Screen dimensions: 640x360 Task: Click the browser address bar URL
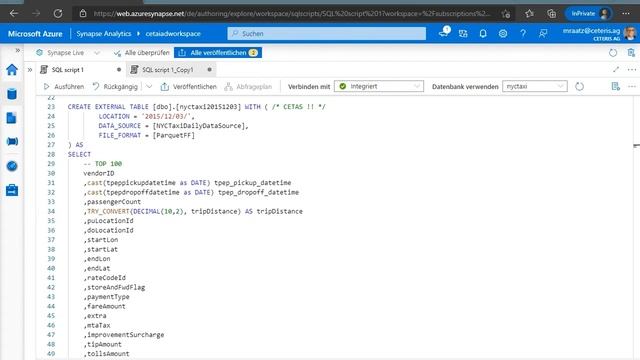(x=292, y=13)
